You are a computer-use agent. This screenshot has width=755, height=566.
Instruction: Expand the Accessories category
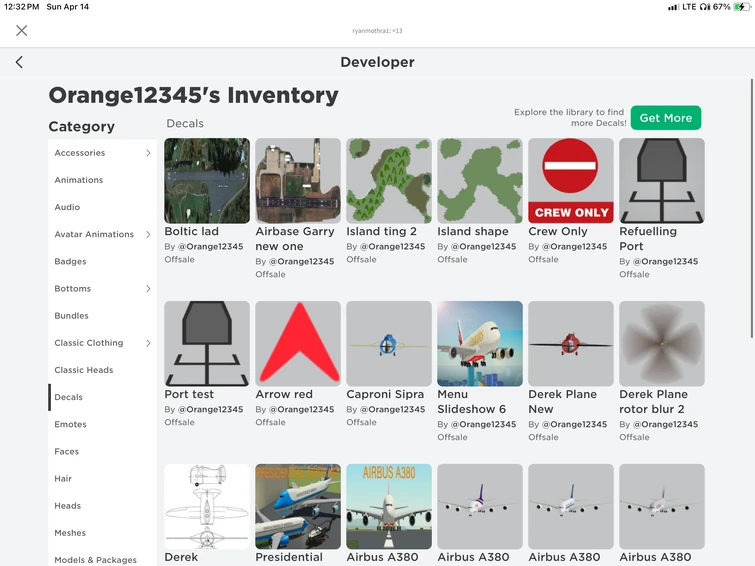[148, 153]
